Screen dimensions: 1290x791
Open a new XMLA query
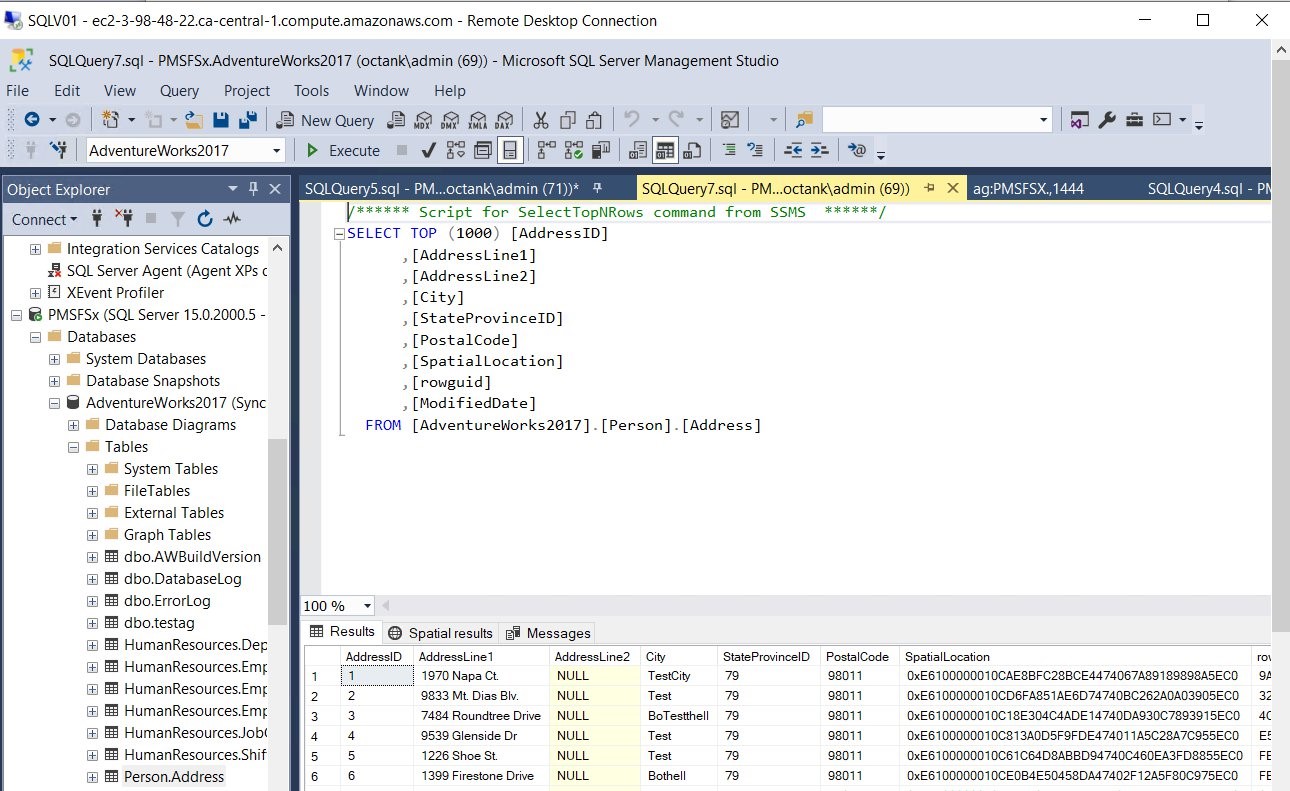tap(478, 120)
